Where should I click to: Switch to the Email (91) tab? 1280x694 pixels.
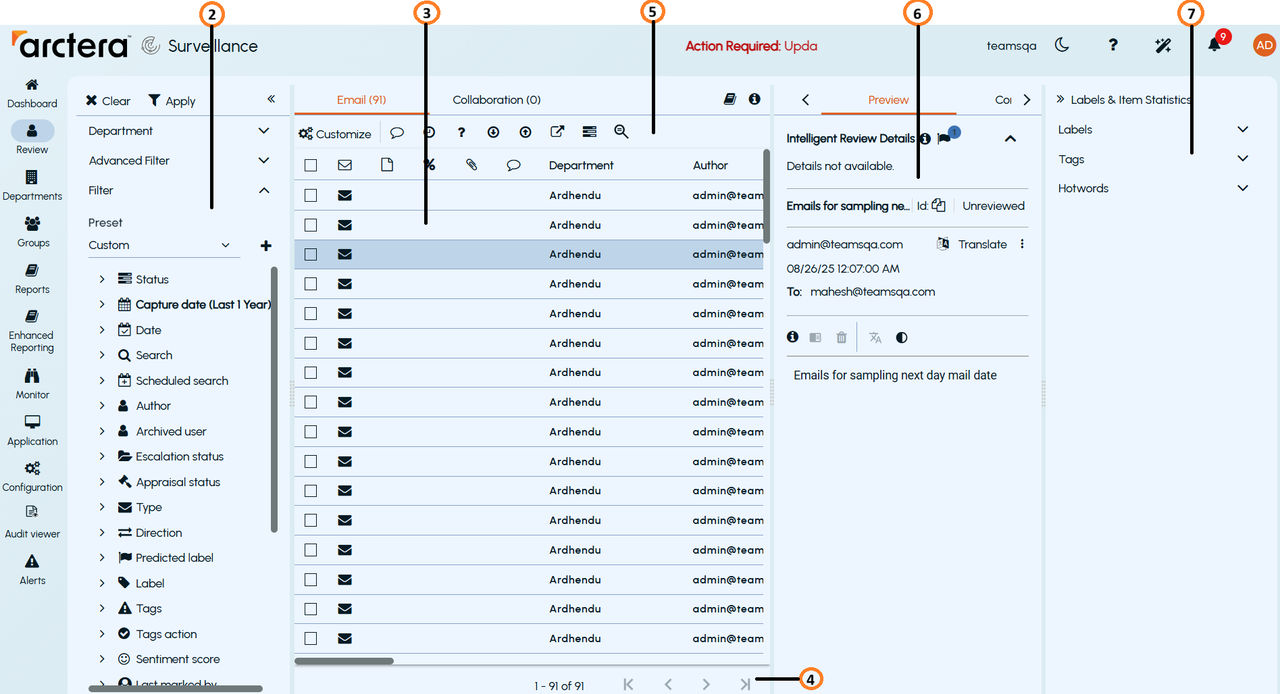click(362, 100)
